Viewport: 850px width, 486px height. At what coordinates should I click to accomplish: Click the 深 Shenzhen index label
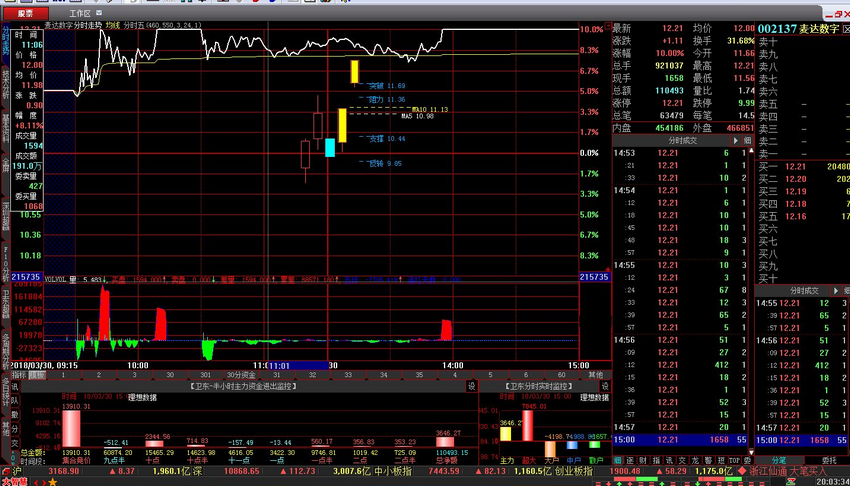click(x=198, y=471)
